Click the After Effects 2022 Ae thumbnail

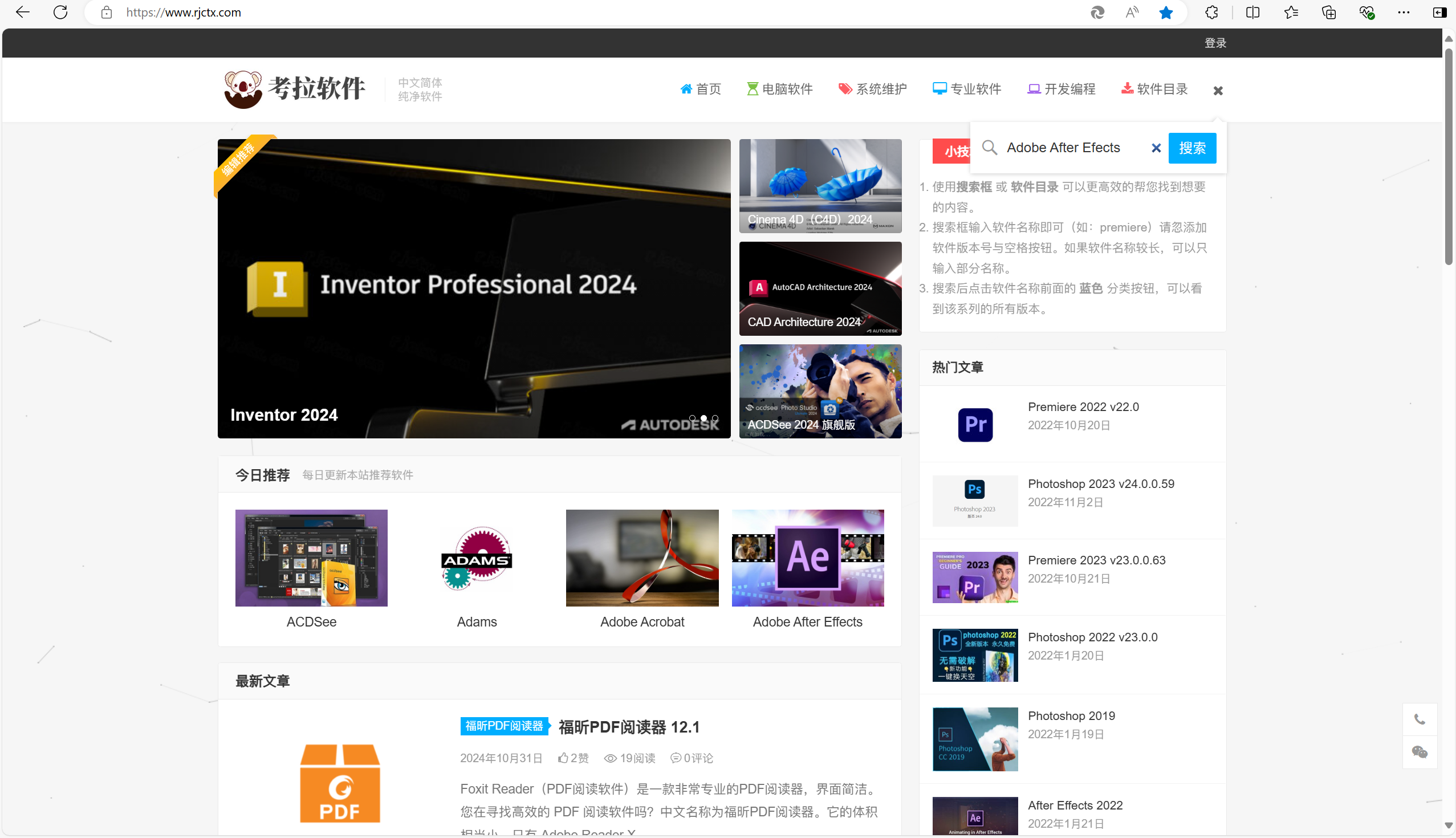(x=975, y=816)
